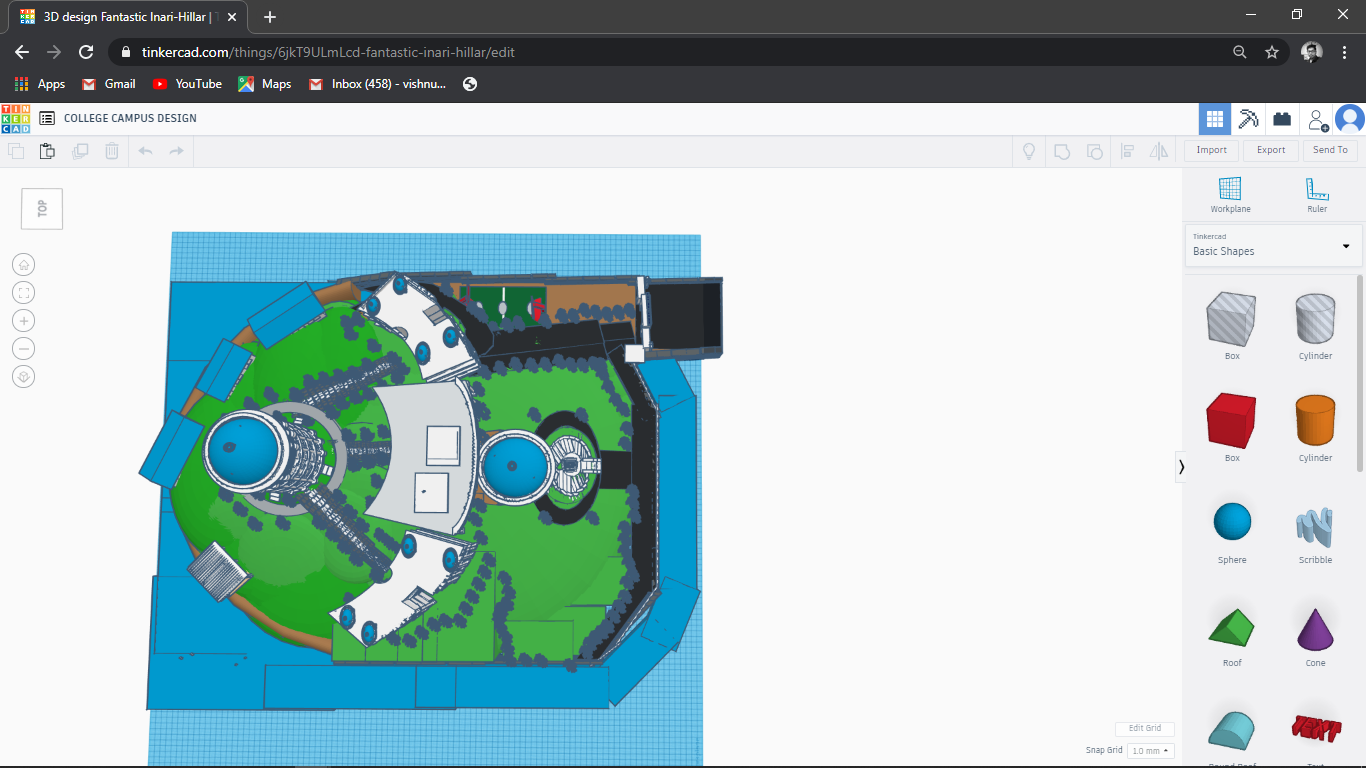This screenshot has height=768, width=1366.
Task: Click the Undo arrow icon
Action: (x=146, y=151)
